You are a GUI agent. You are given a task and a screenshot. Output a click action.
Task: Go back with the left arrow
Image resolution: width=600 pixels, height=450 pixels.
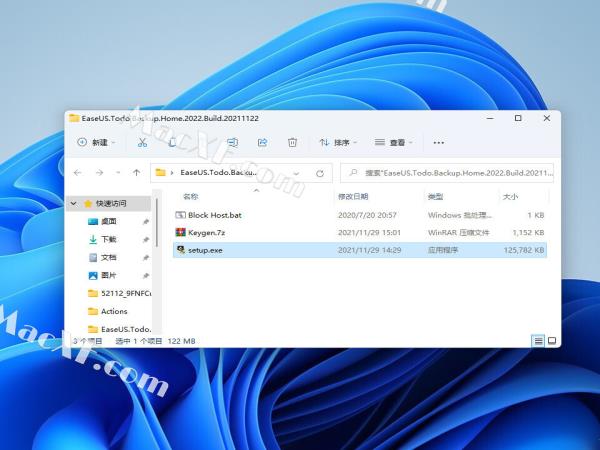pos(78,173)
